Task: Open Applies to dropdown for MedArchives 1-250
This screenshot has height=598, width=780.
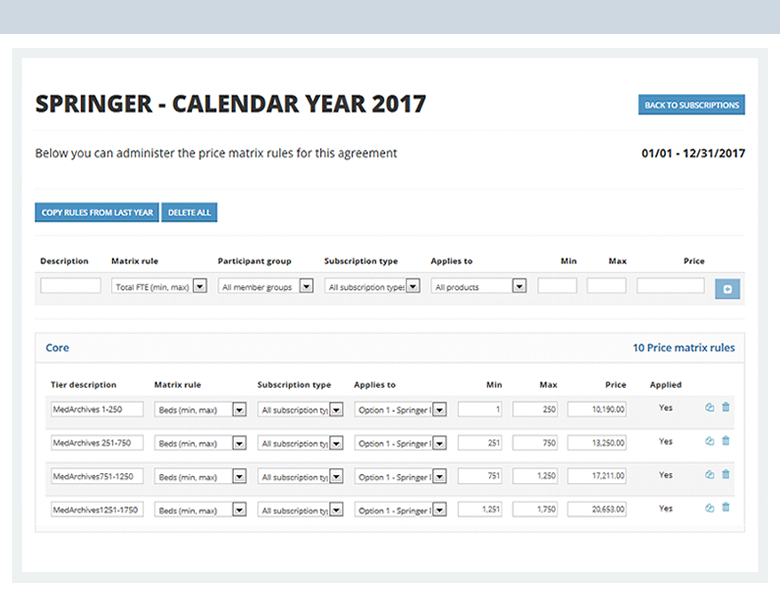Action: (400, 409)
